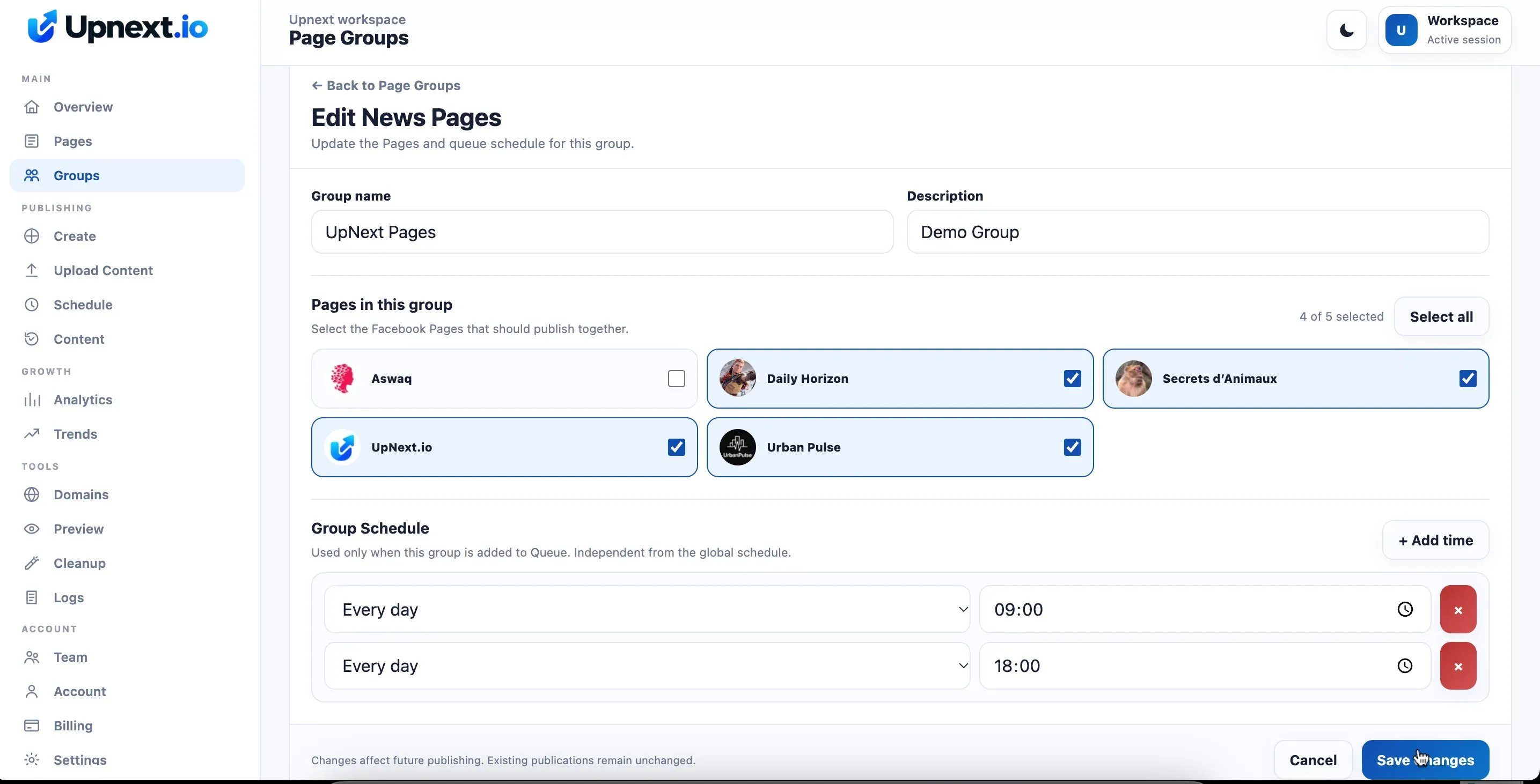This screenshot has height=784, width=1540.
Task: Click the + Add time button
Action: pos(1435,540)
